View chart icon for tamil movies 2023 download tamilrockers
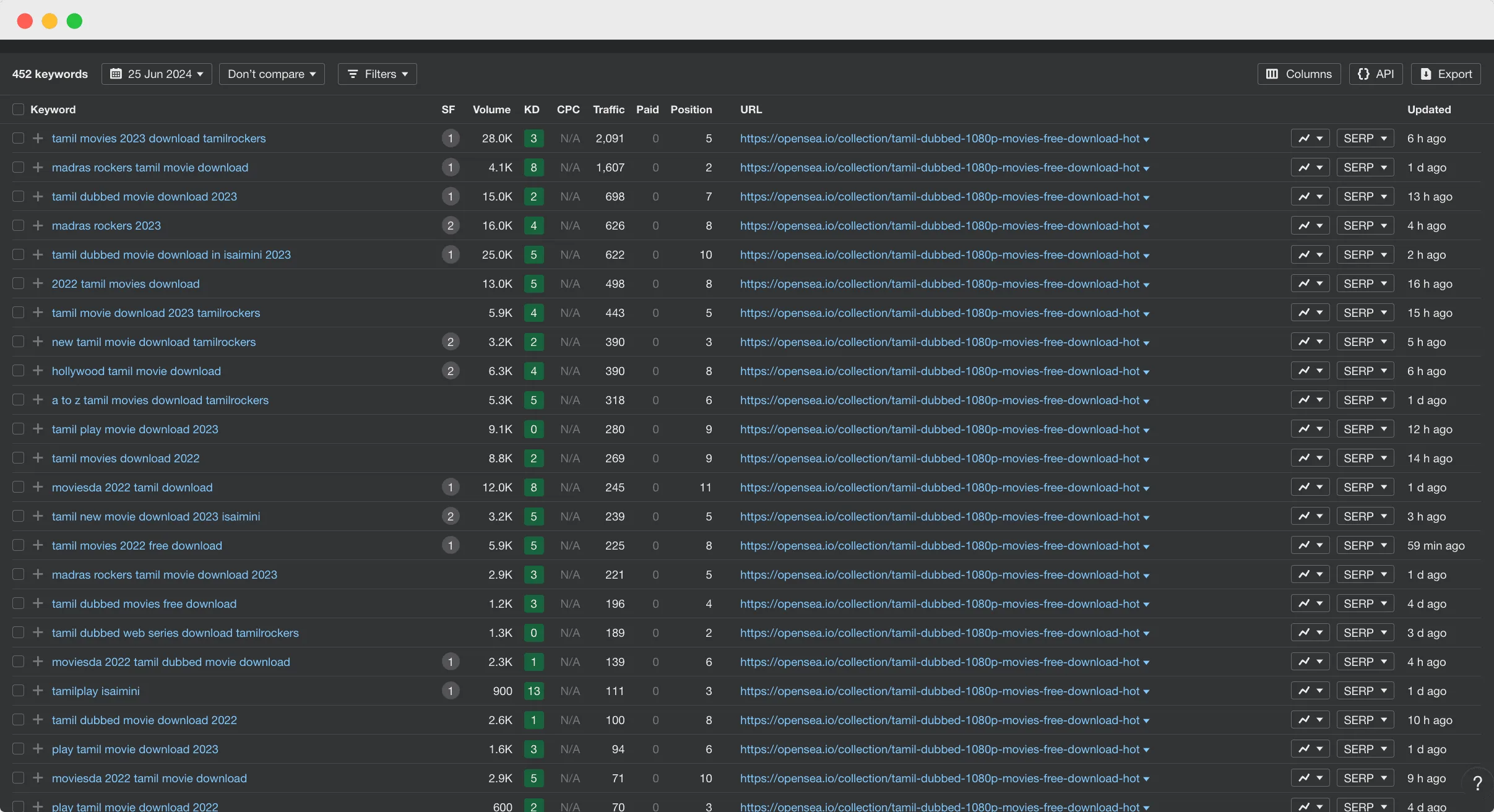This screenshot has height=812, width=1494. [1310, 138]
